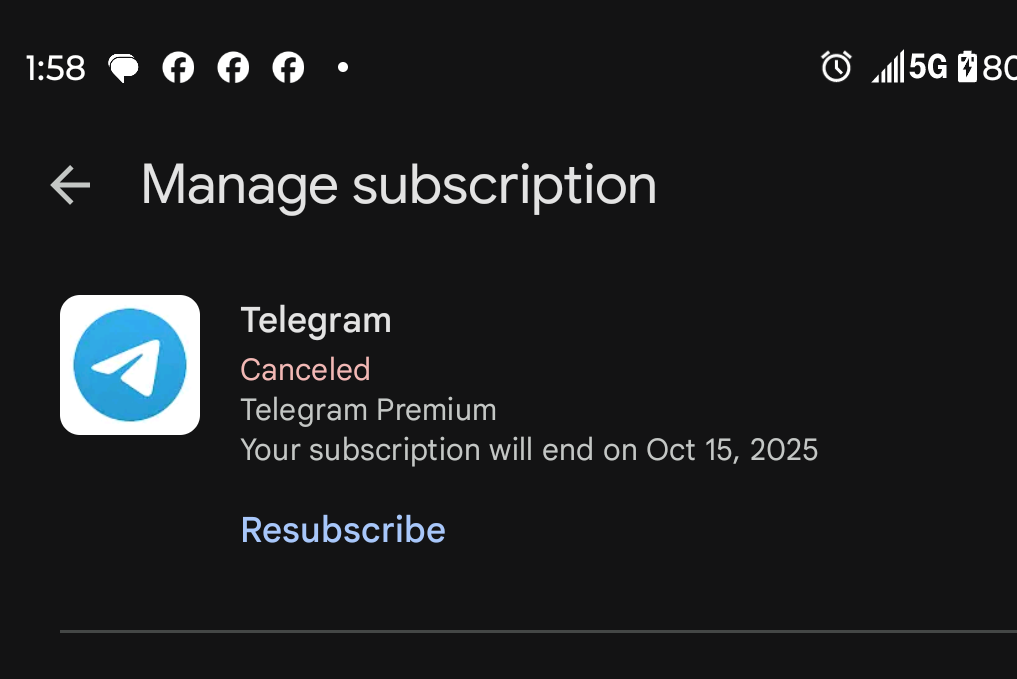The width and height of the screenshot is (1017, 679).
Task: Tap the 1:58 clock in status bar
Action: click(x=55, y=68)
